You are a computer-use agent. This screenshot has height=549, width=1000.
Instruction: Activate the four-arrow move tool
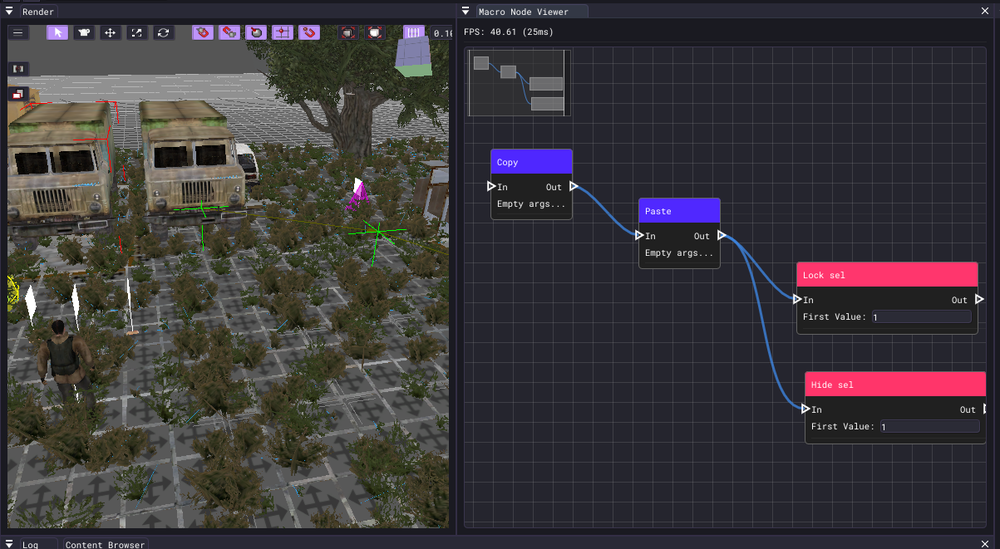110,32
